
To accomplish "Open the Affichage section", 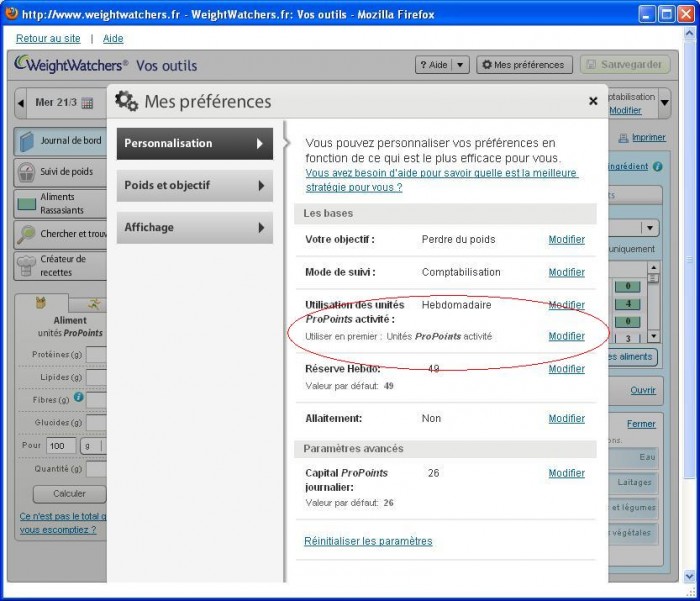I will (x=195, y=228).
